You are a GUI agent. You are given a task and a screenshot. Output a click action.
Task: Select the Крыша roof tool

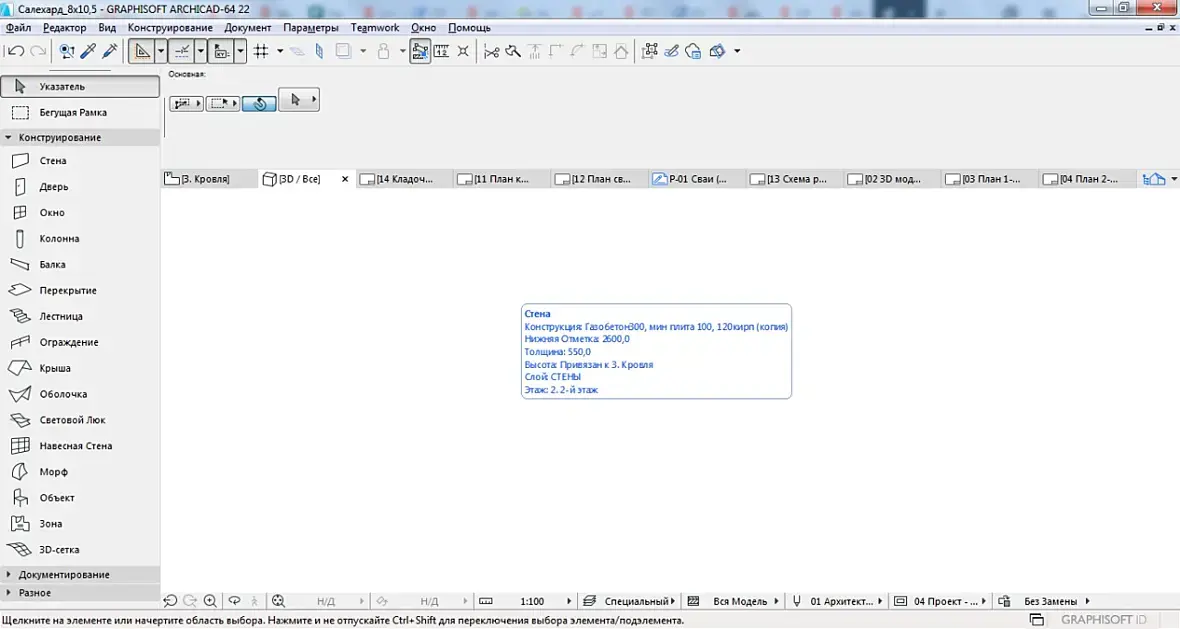[x=80, y=368]
